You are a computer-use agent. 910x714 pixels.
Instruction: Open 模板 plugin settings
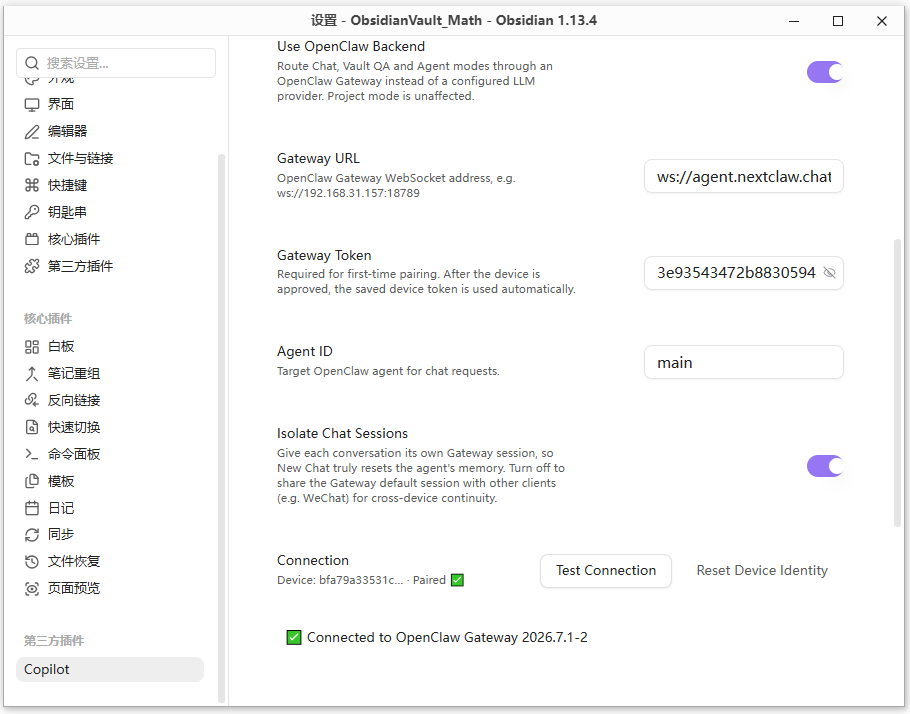click(x=110, y=481)
